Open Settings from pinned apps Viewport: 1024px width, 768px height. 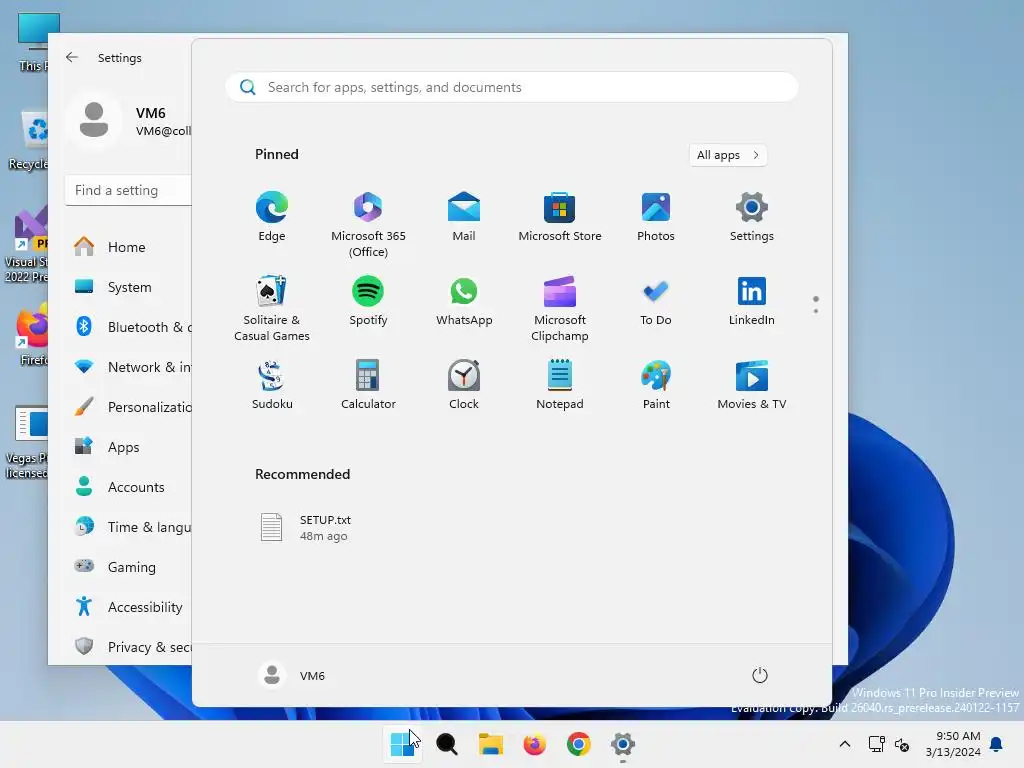pyautogui.click(x=752, y=217)
